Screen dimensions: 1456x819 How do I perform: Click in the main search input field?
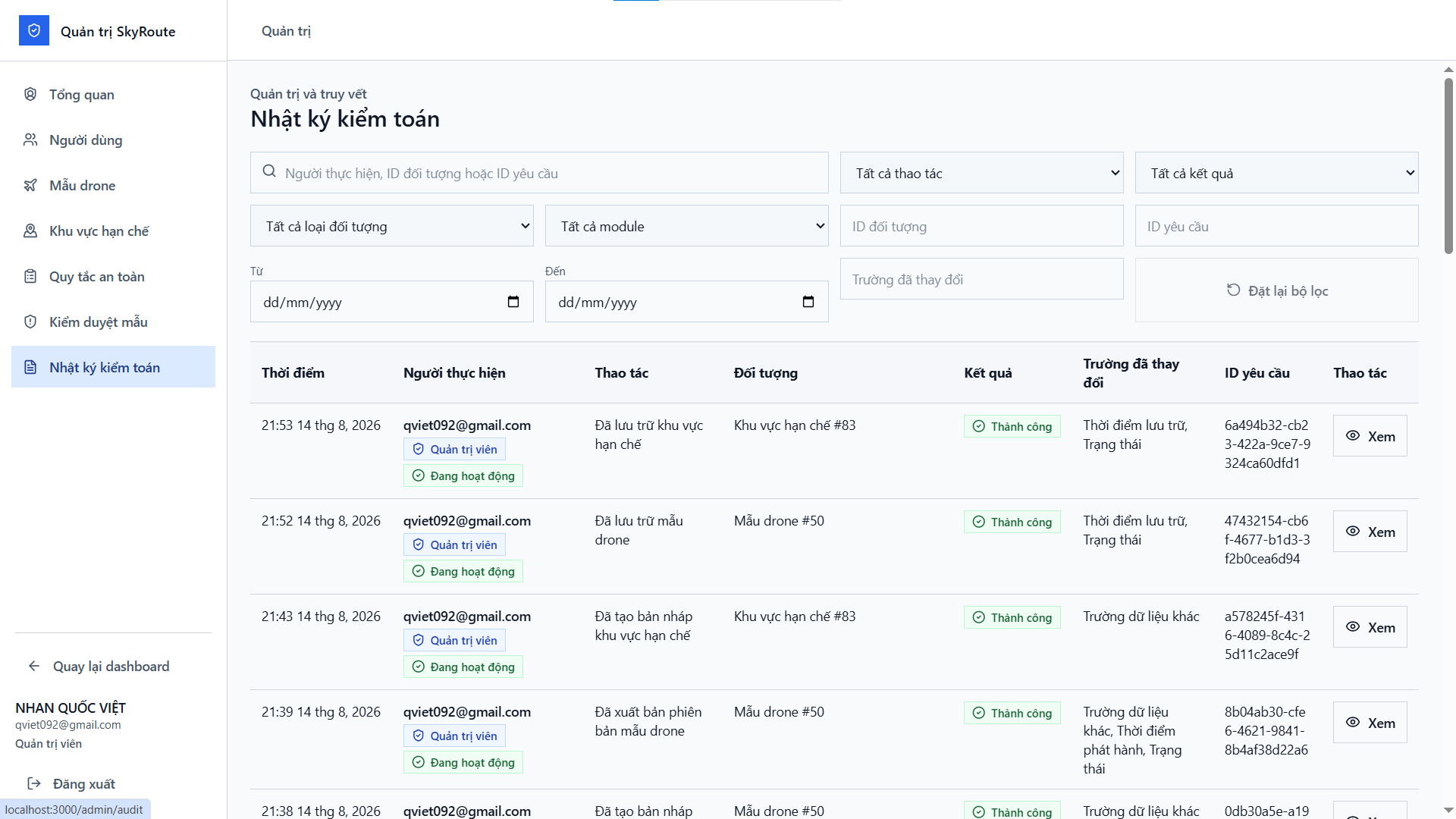(539, 173)
